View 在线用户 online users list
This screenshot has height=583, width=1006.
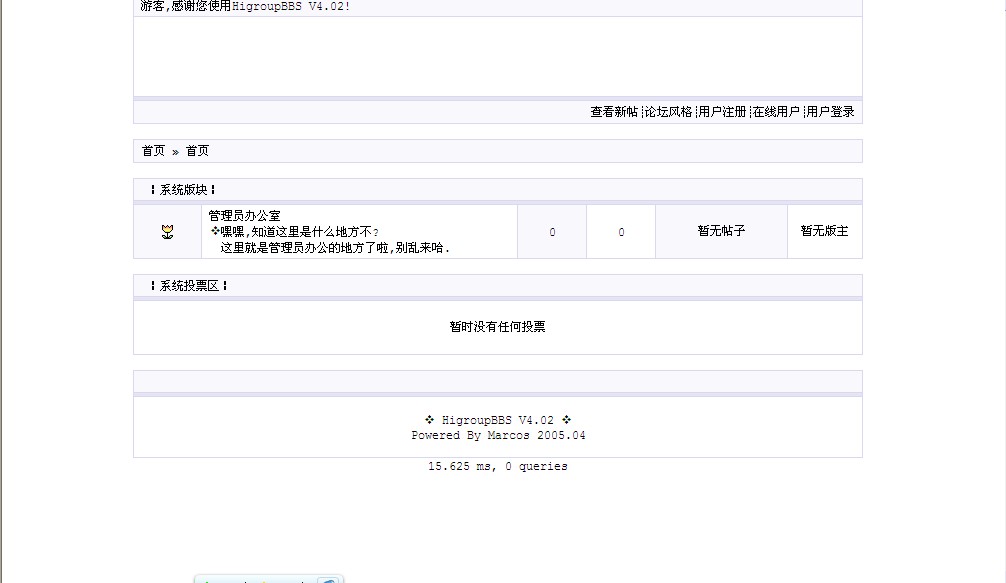click(x=776, y=112)
